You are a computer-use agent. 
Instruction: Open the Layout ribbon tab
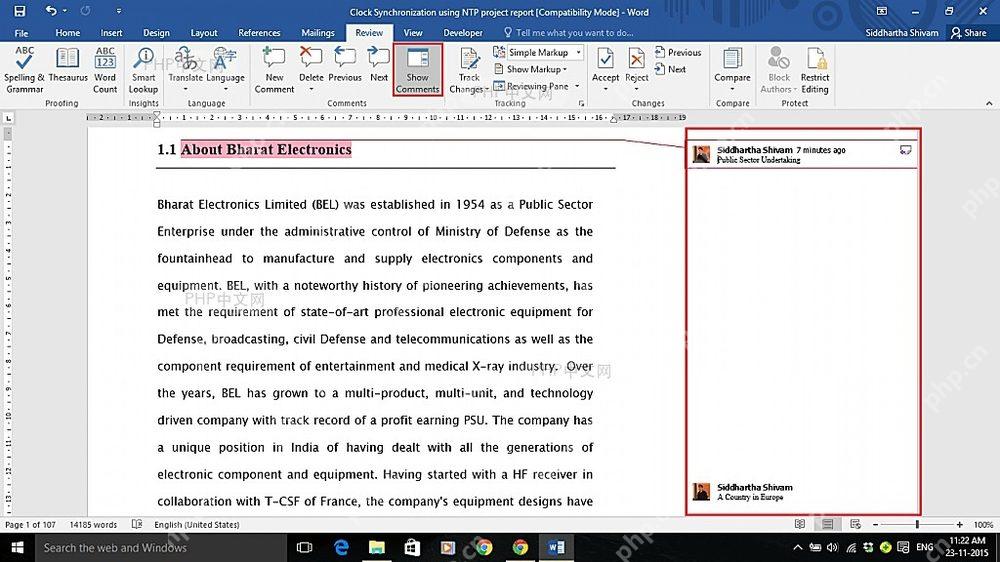[x=204, y=33]
